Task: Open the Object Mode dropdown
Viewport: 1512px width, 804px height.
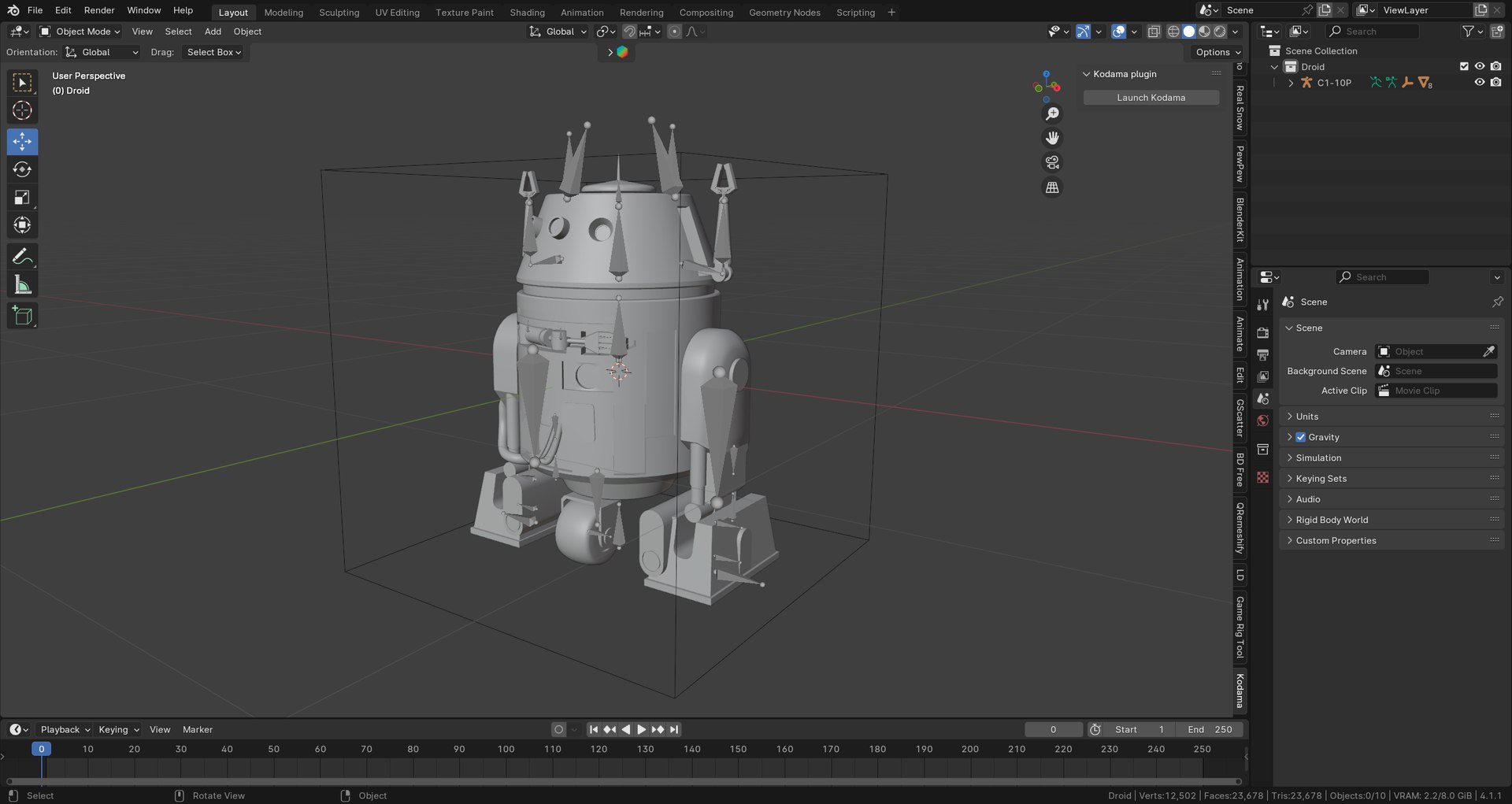Action: tap(80, 31)
